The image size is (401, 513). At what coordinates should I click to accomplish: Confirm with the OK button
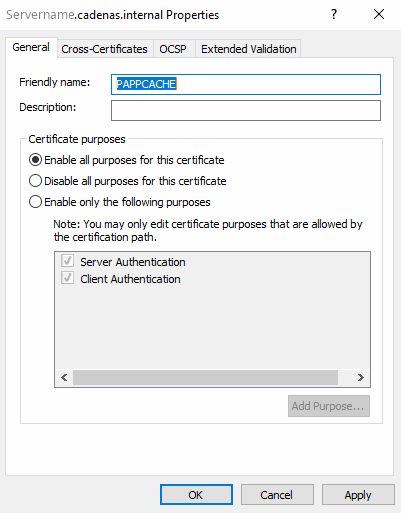[196, 495]
